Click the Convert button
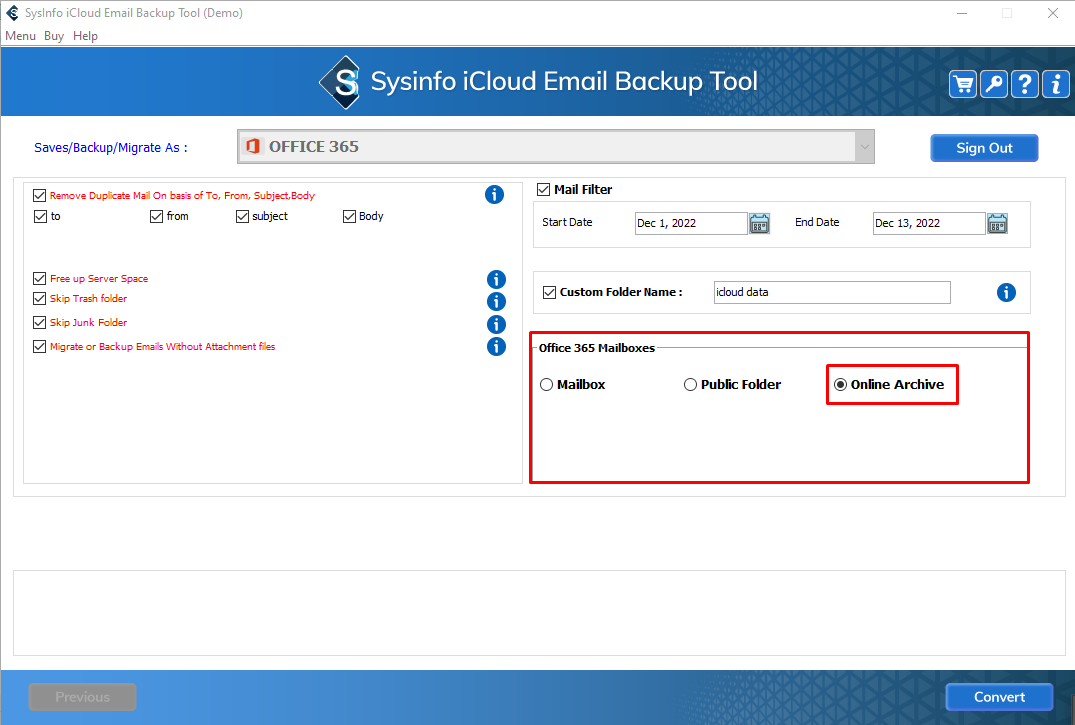 point(999,697)
